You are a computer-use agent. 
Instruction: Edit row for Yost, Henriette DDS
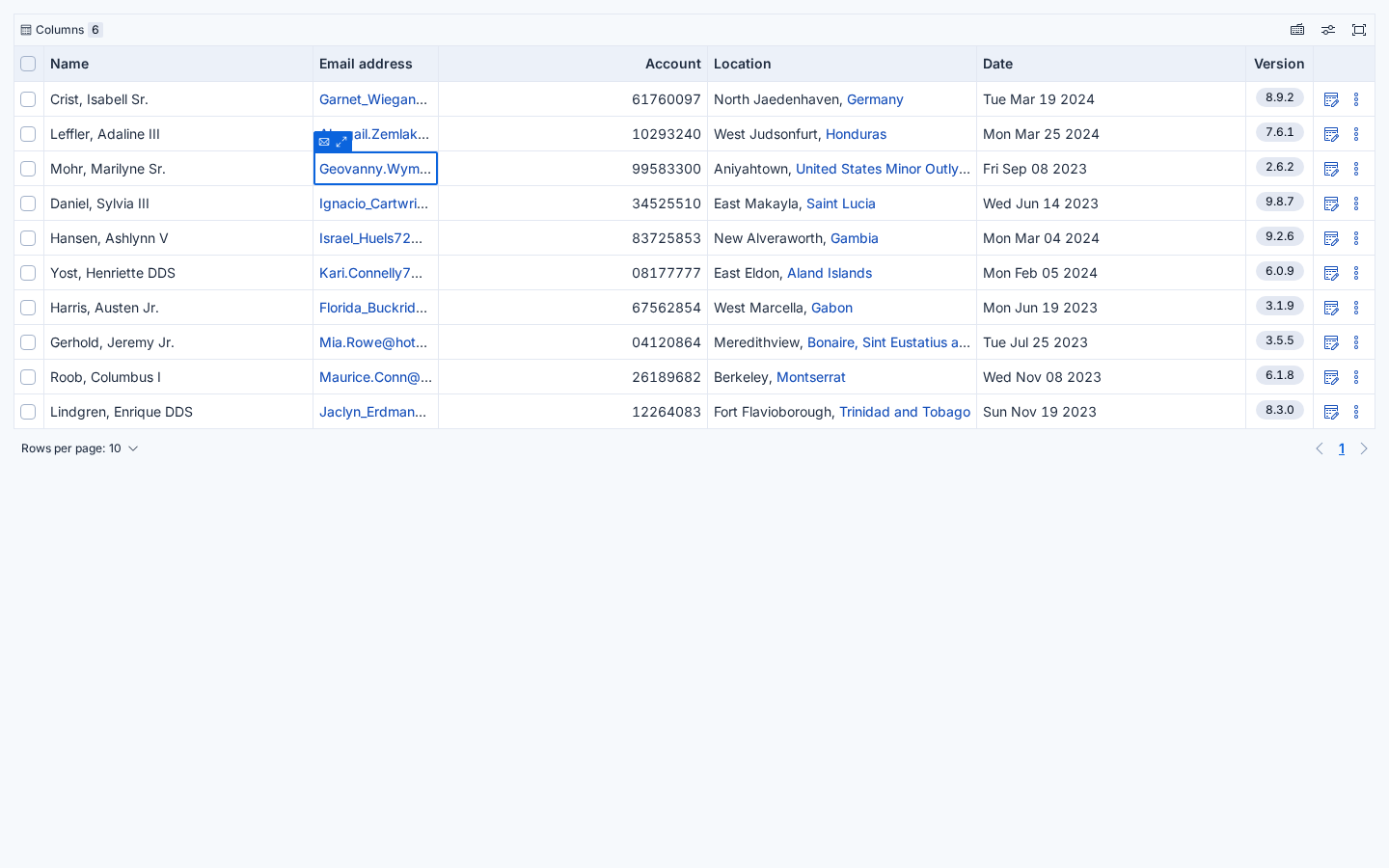1331,273
